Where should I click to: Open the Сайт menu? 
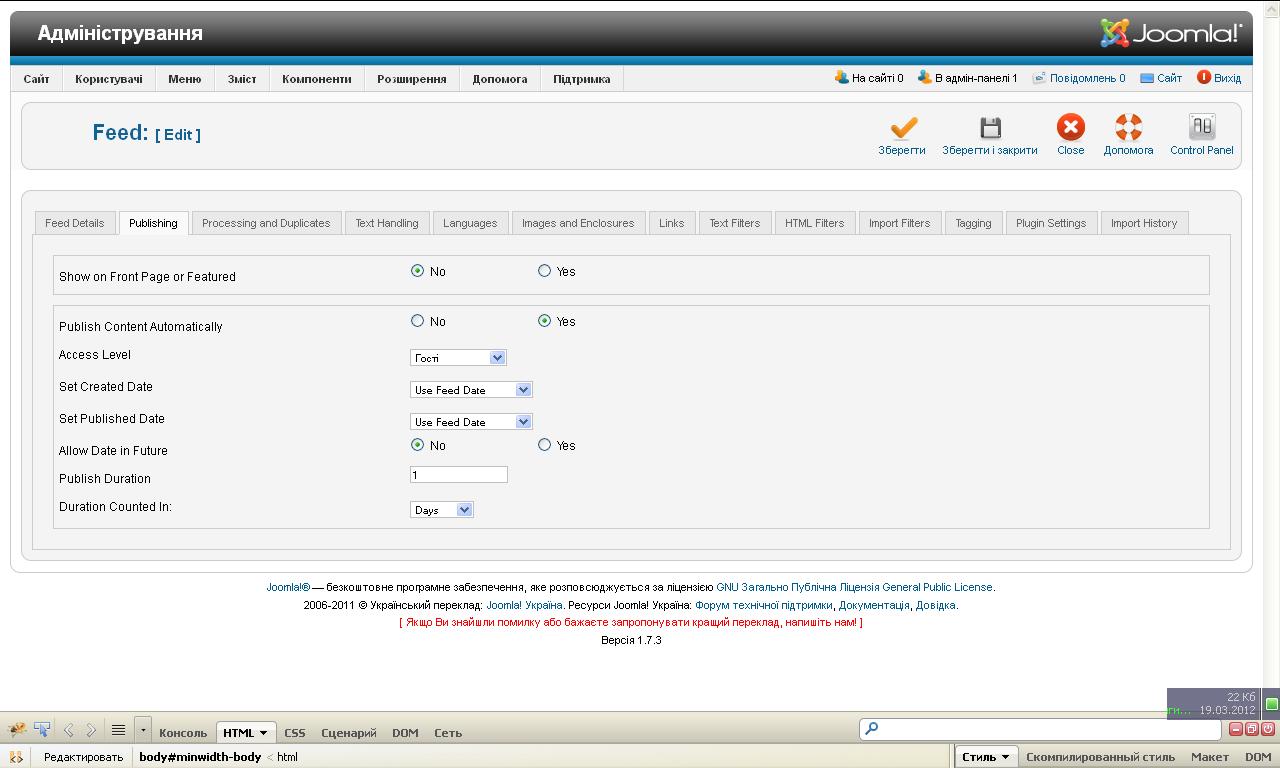point(37,79)
